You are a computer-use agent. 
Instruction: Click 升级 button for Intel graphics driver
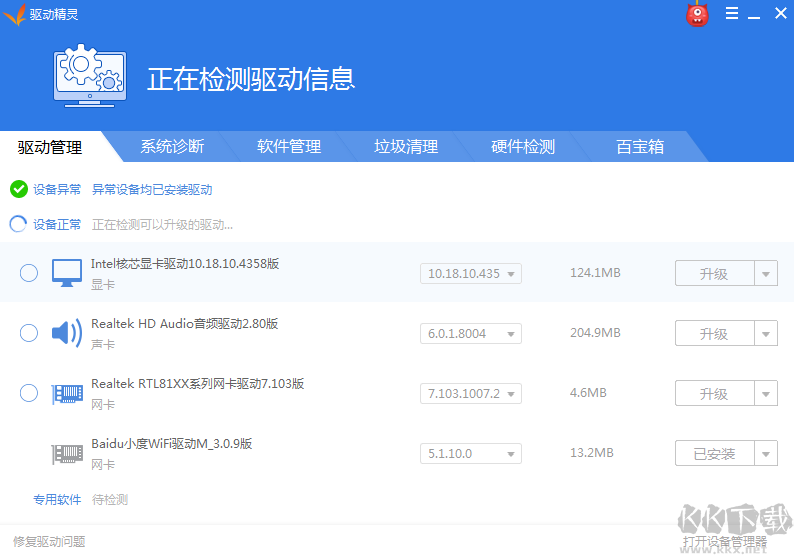pyautogui.click(x=714, y=274)
